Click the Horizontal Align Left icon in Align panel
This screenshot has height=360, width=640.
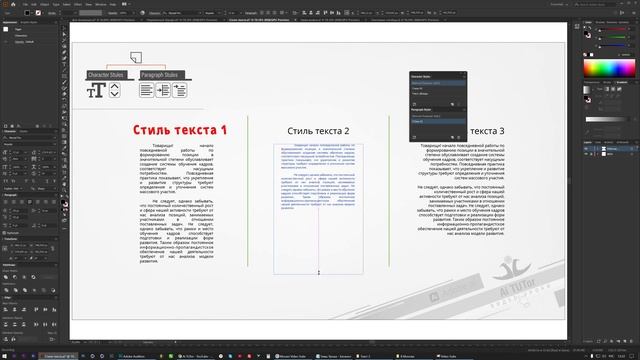click(6, 310)
